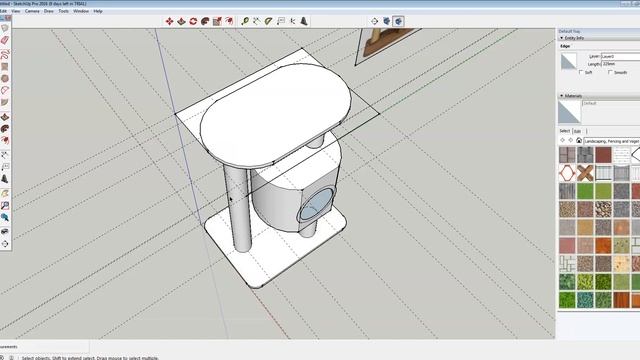Screen dimensions: 640x360
Task: Open the Camera menu
Action: tap(32, 11)
